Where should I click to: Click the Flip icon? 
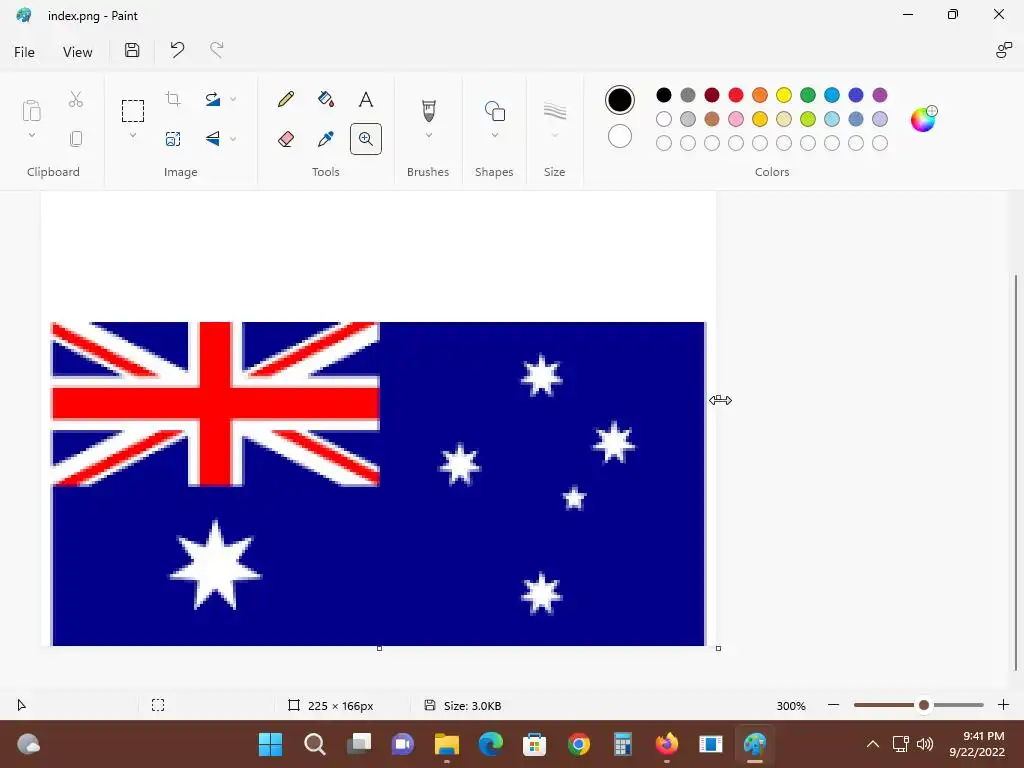[x=213, y=138]
